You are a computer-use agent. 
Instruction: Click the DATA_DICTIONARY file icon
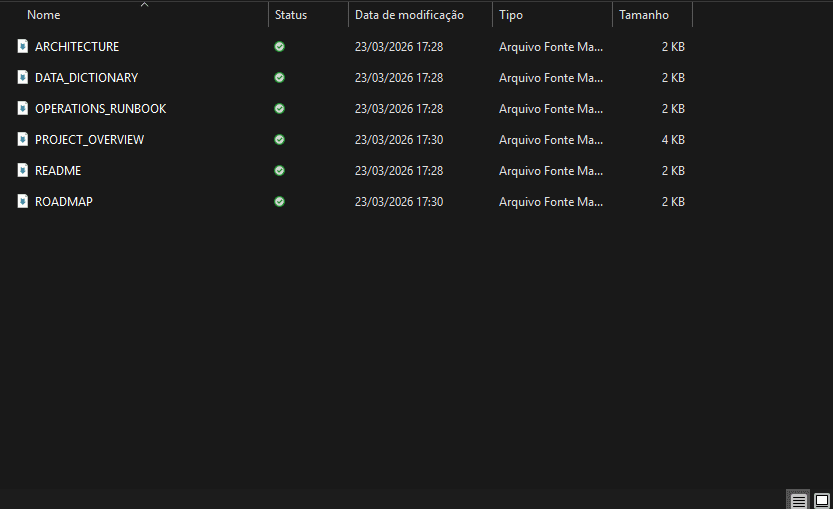23,78
